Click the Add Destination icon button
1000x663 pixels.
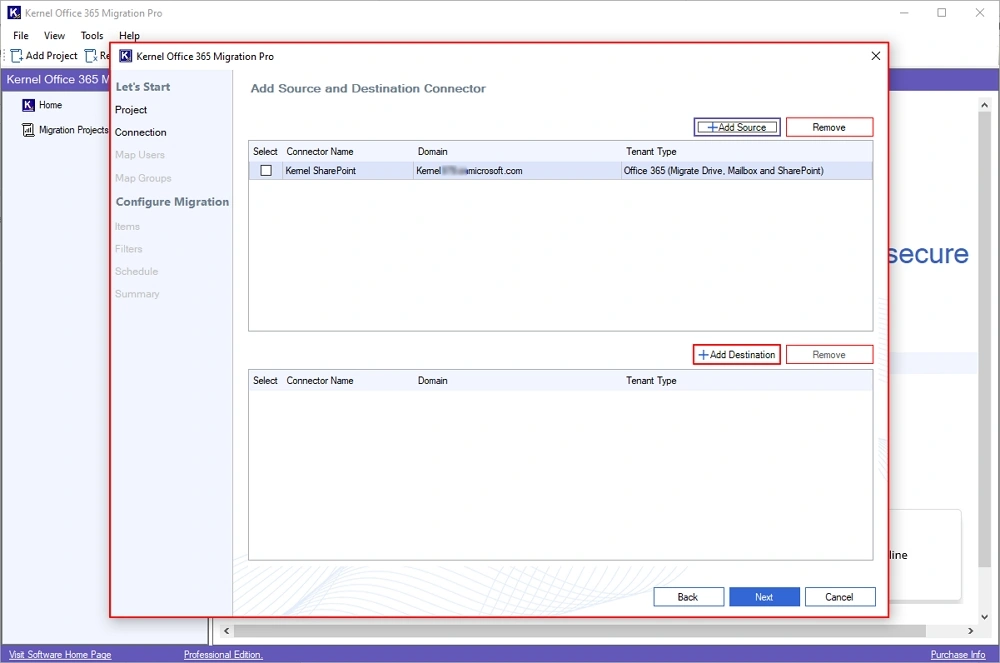tap(704, 354)
